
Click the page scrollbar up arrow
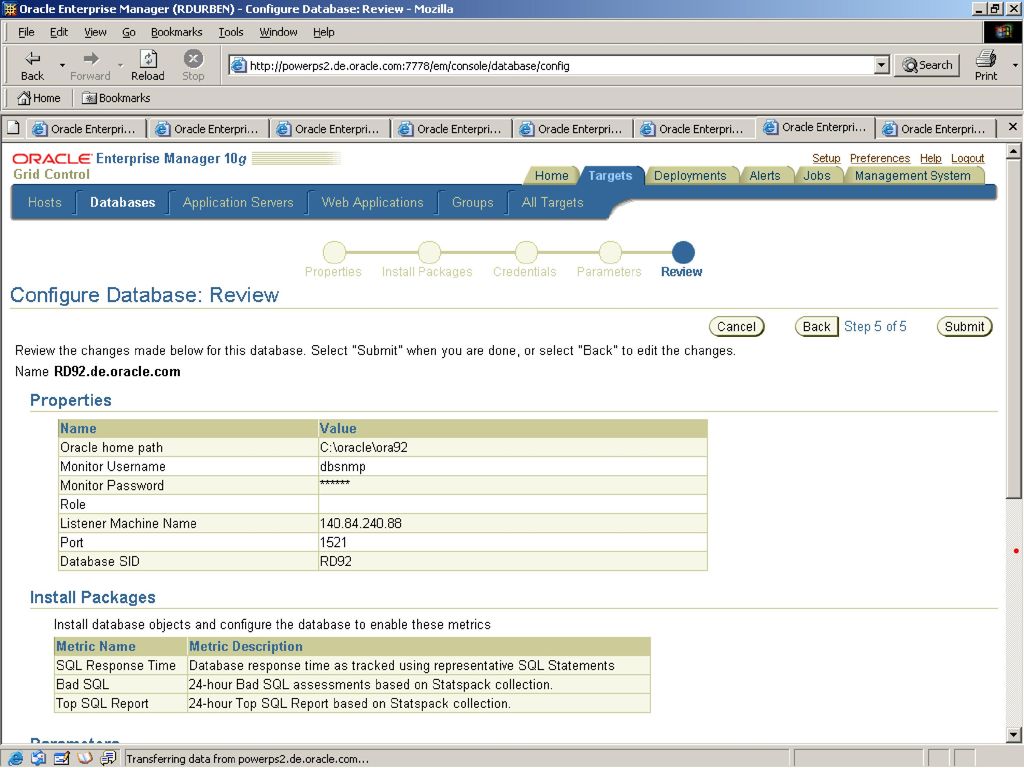pos(1013,152)
